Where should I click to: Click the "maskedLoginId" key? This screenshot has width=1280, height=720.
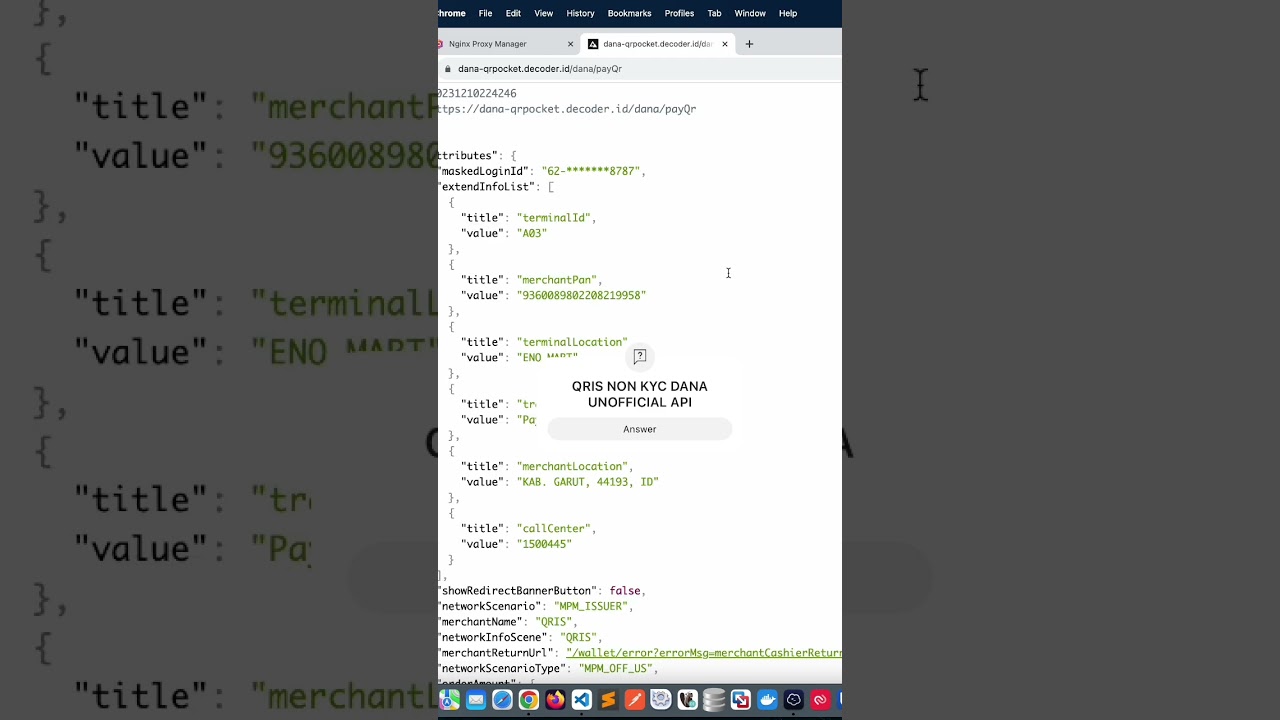(x=484, y=171)
